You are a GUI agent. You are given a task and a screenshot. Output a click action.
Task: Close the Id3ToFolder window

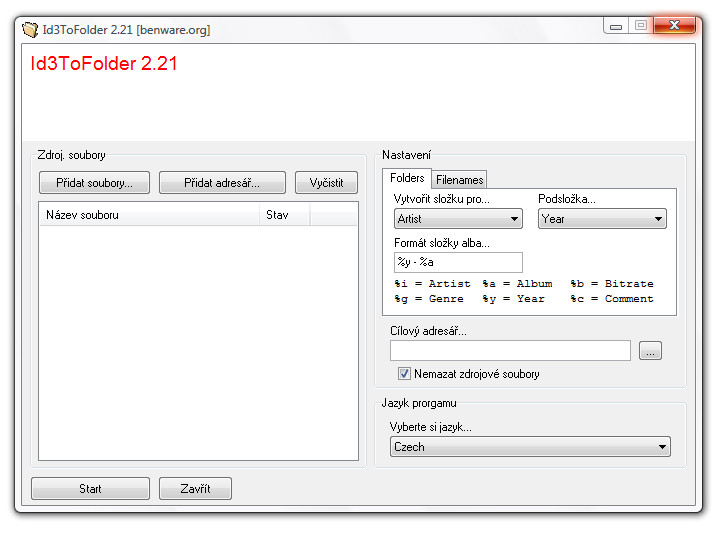[674, 25]
